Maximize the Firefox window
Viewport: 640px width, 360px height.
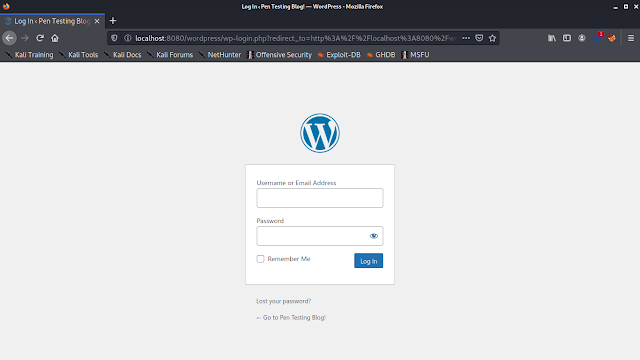(626, 7)
